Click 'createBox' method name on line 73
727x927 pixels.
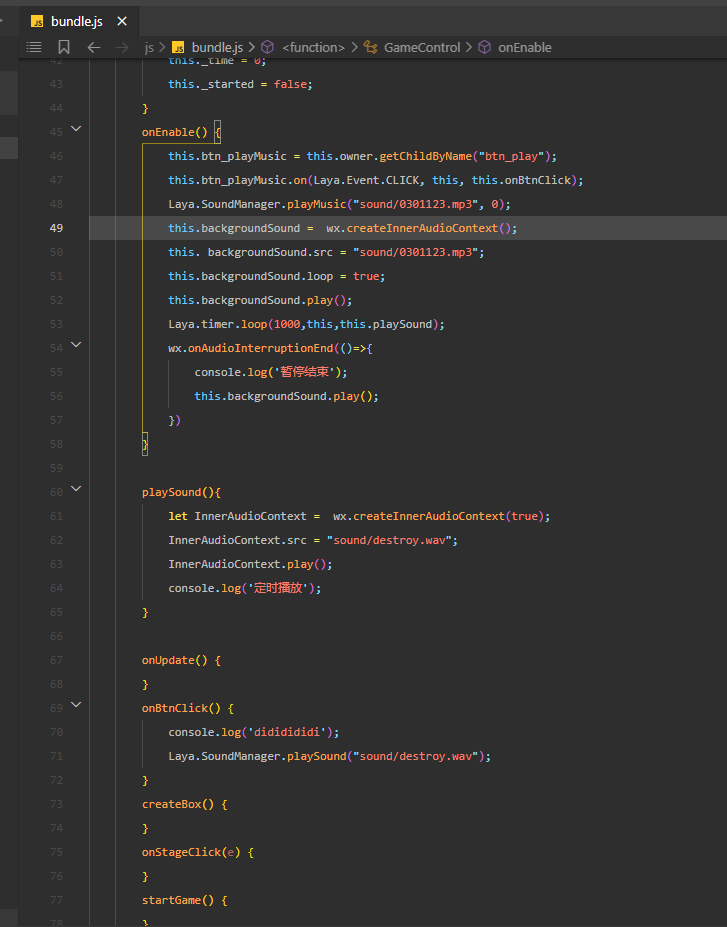pos(171,804)
